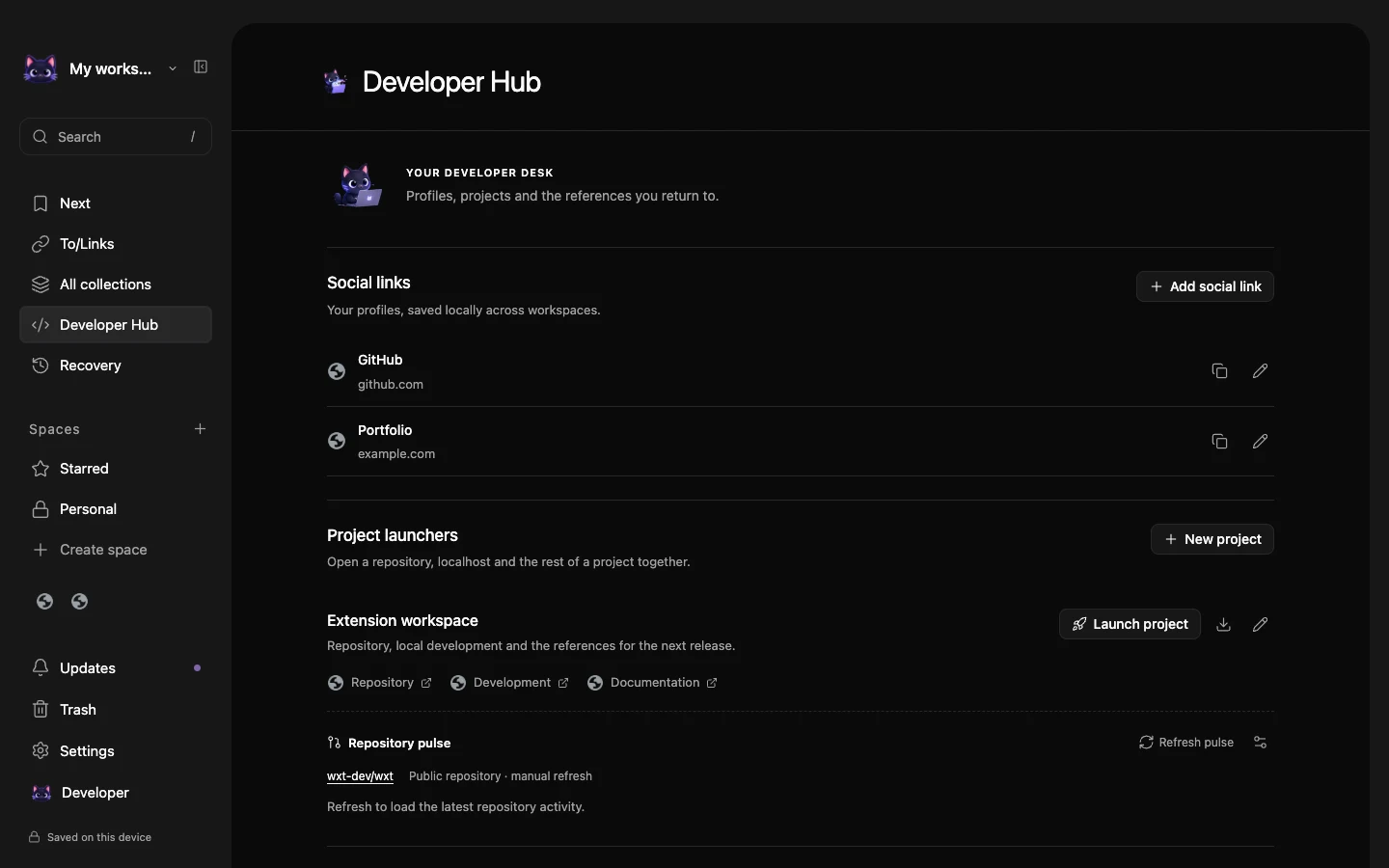Download the Extension workspace project
The image size is (1389, 868).
(x=1223, y=624)
